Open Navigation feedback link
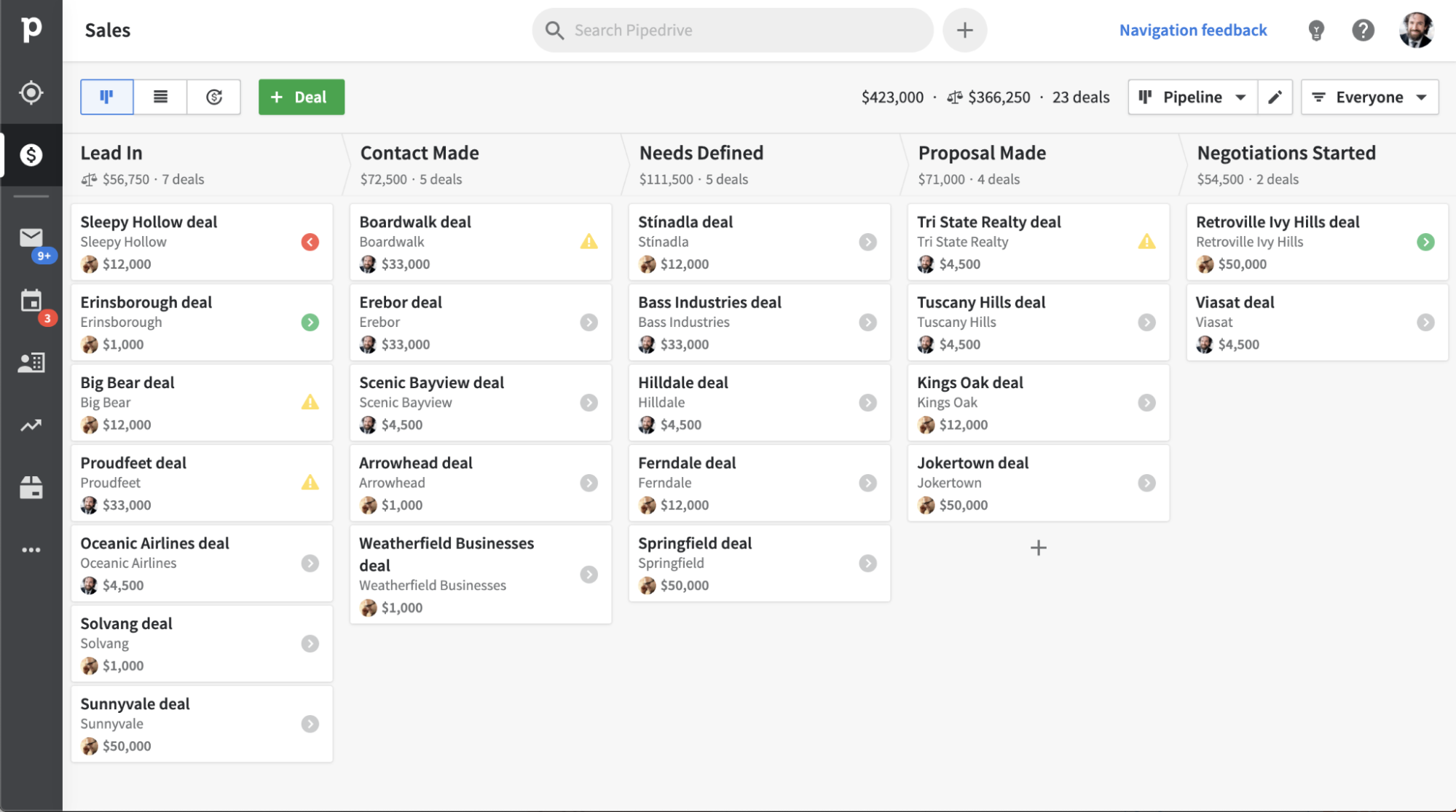1456x812 pixels. point(1193,30)
